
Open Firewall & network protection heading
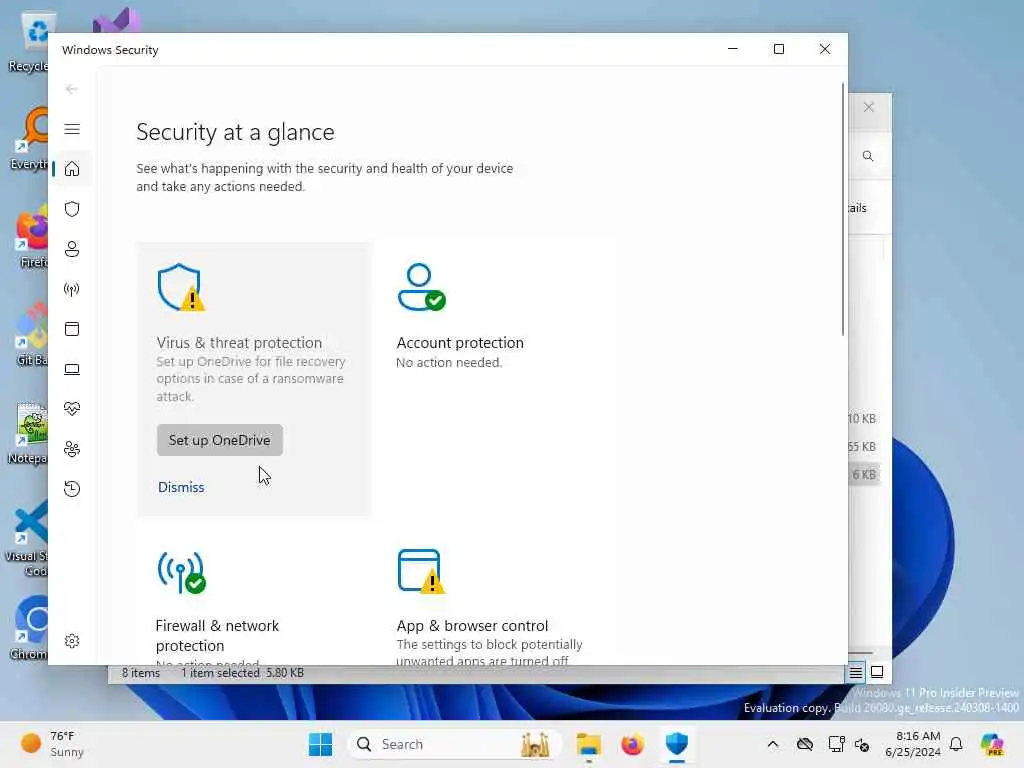tap(217, 635)
